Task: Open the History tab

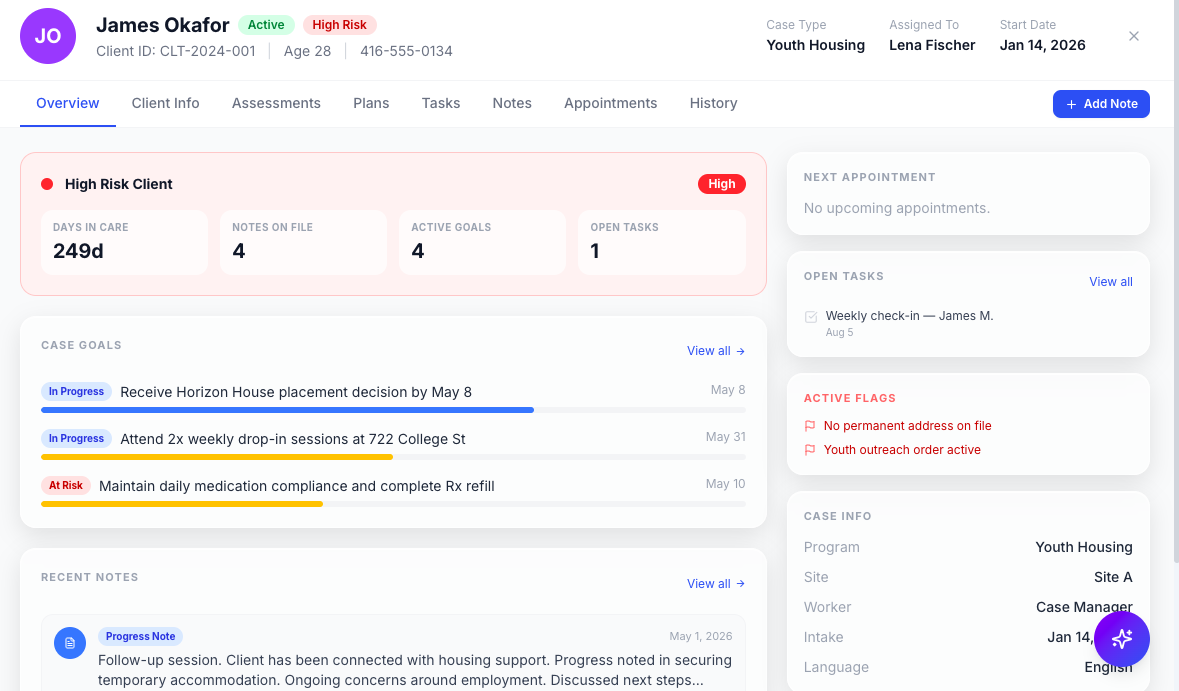Action: (714, 104)
